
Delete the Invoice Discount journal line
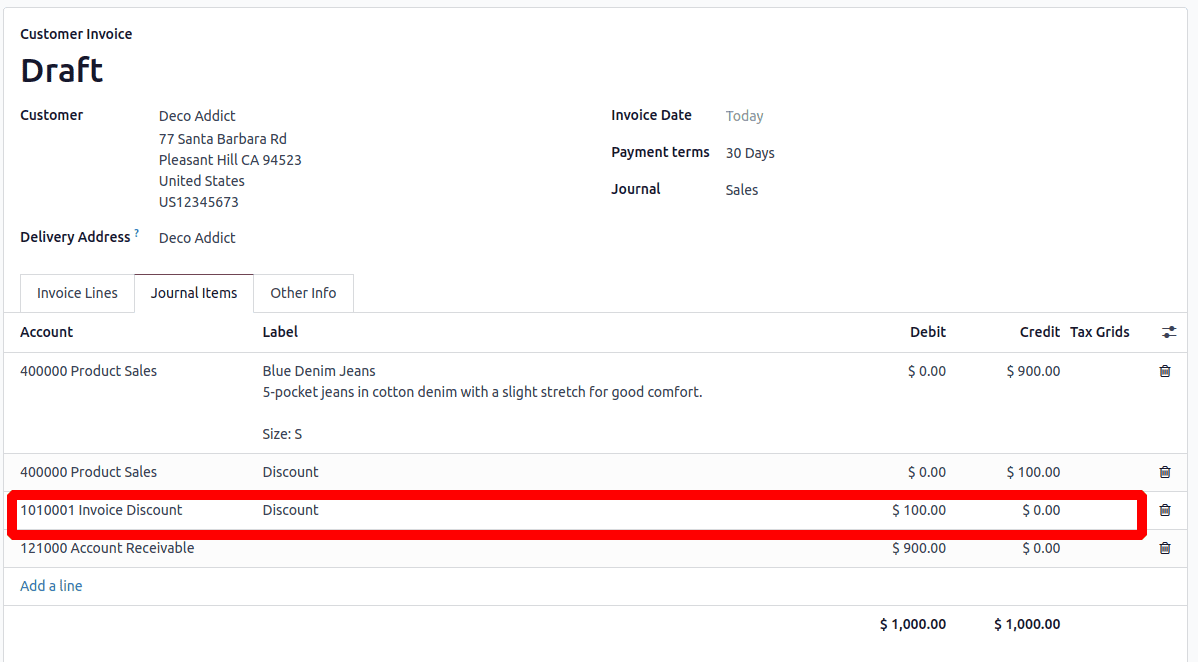coord(1164,510)
